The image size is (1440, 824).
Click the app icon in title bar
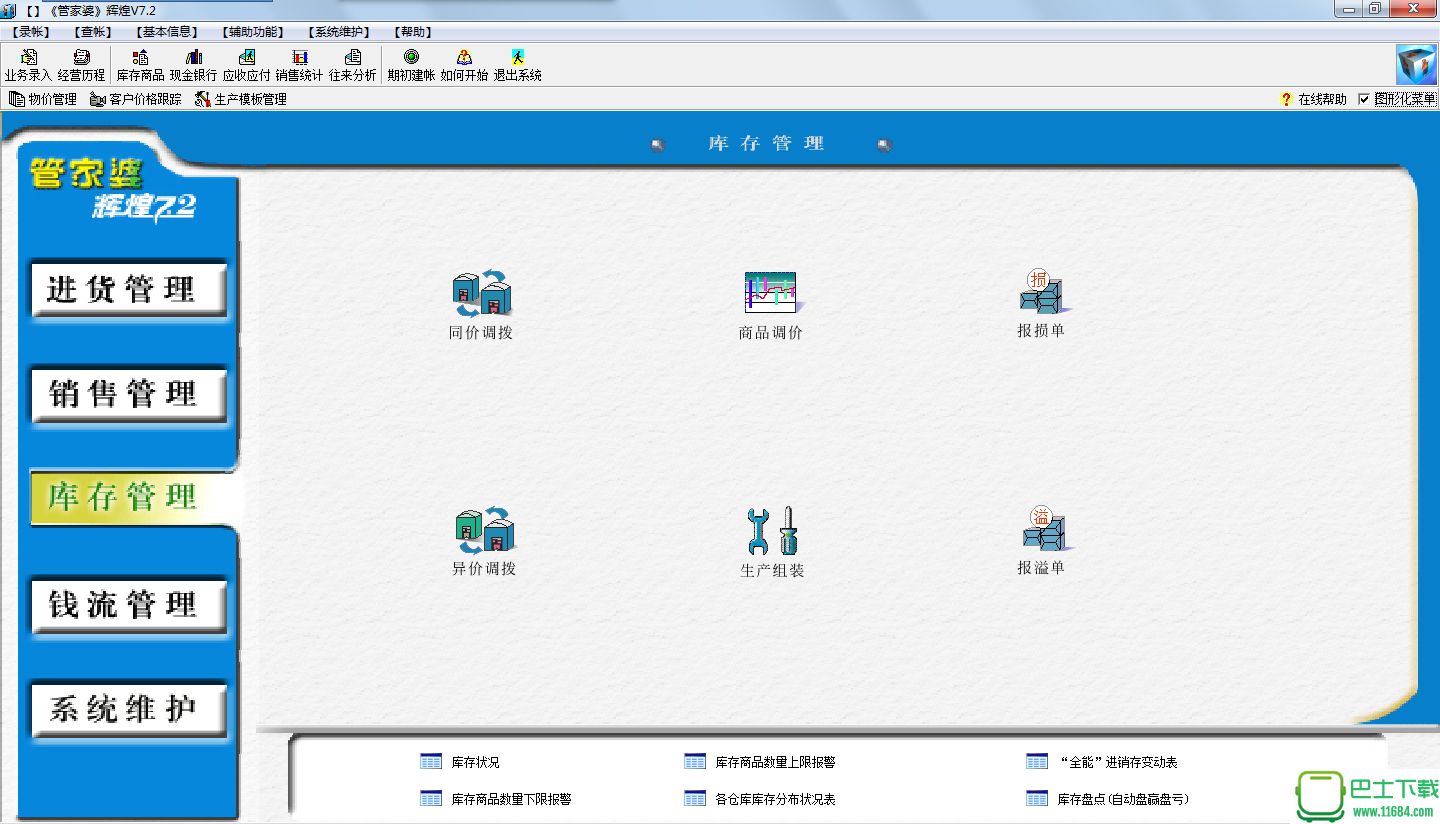coord(9,9)
